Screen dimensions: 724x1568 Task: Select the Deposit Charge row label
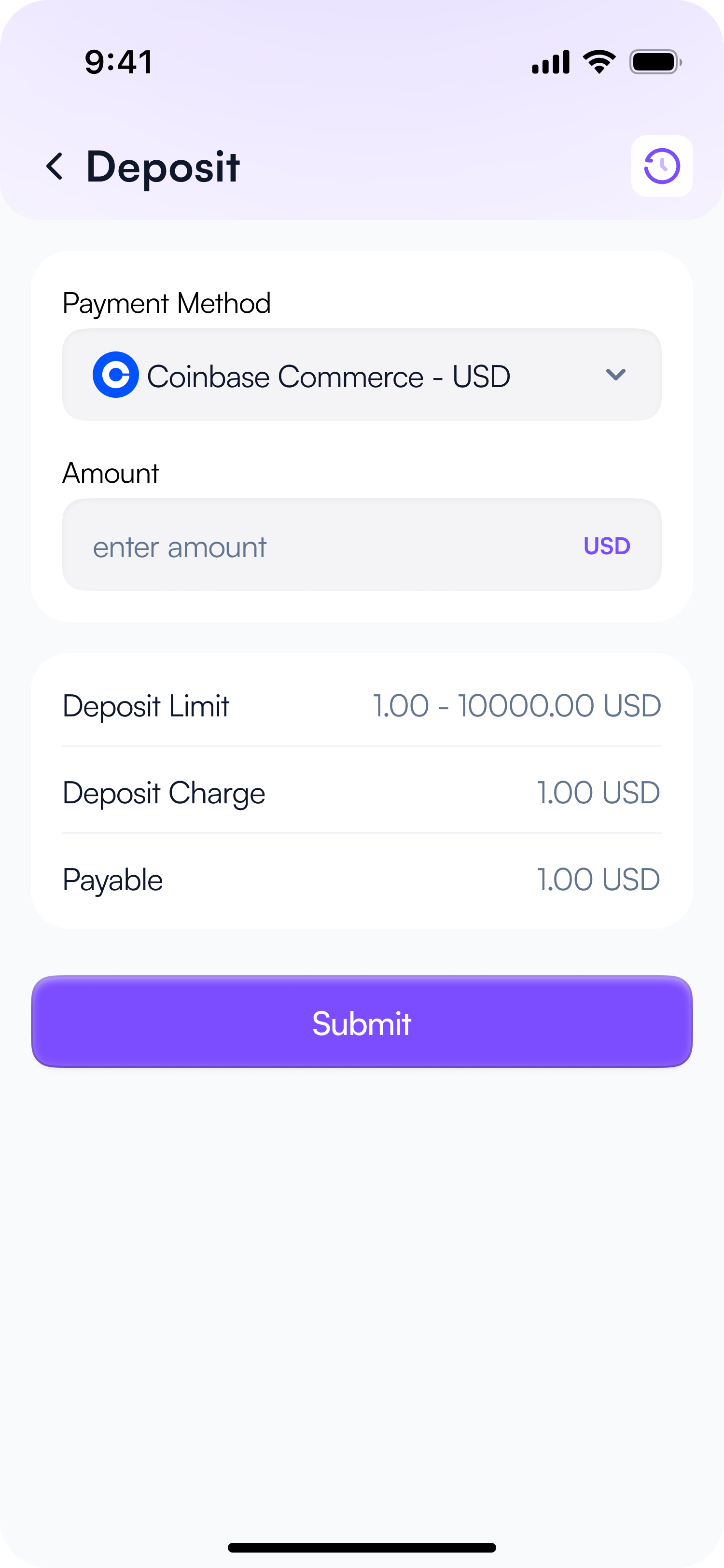click(x=164, y=793)
